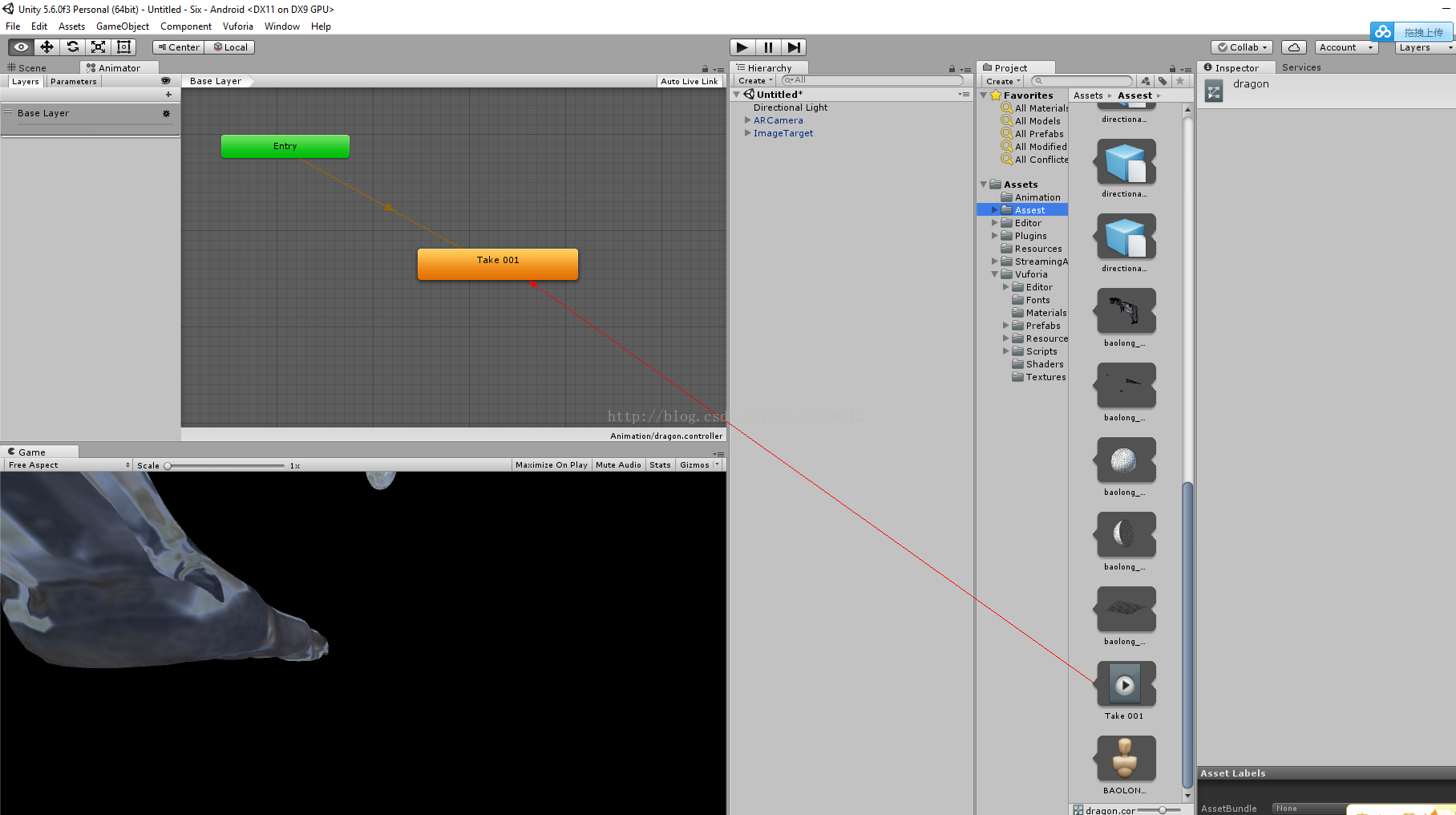The width and height of the screenshot is (1456, 815).
Task: Toggle Game view Stats
Action: [660, 465]
